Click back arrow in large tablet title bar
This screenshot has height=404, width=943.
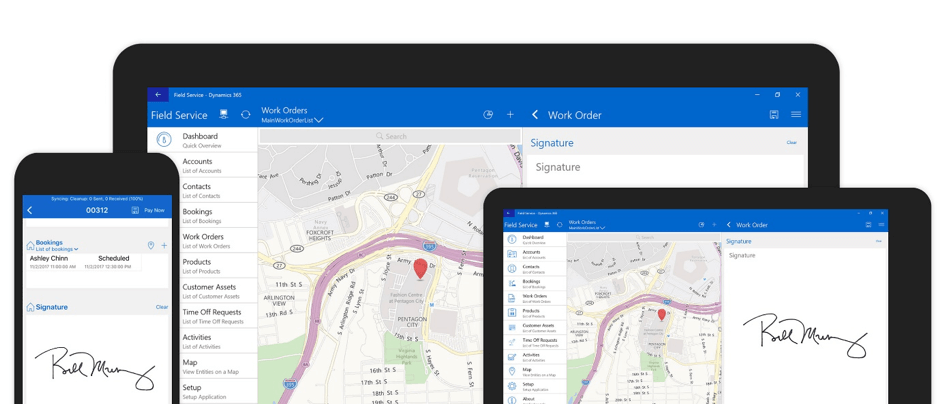(158, 94)
